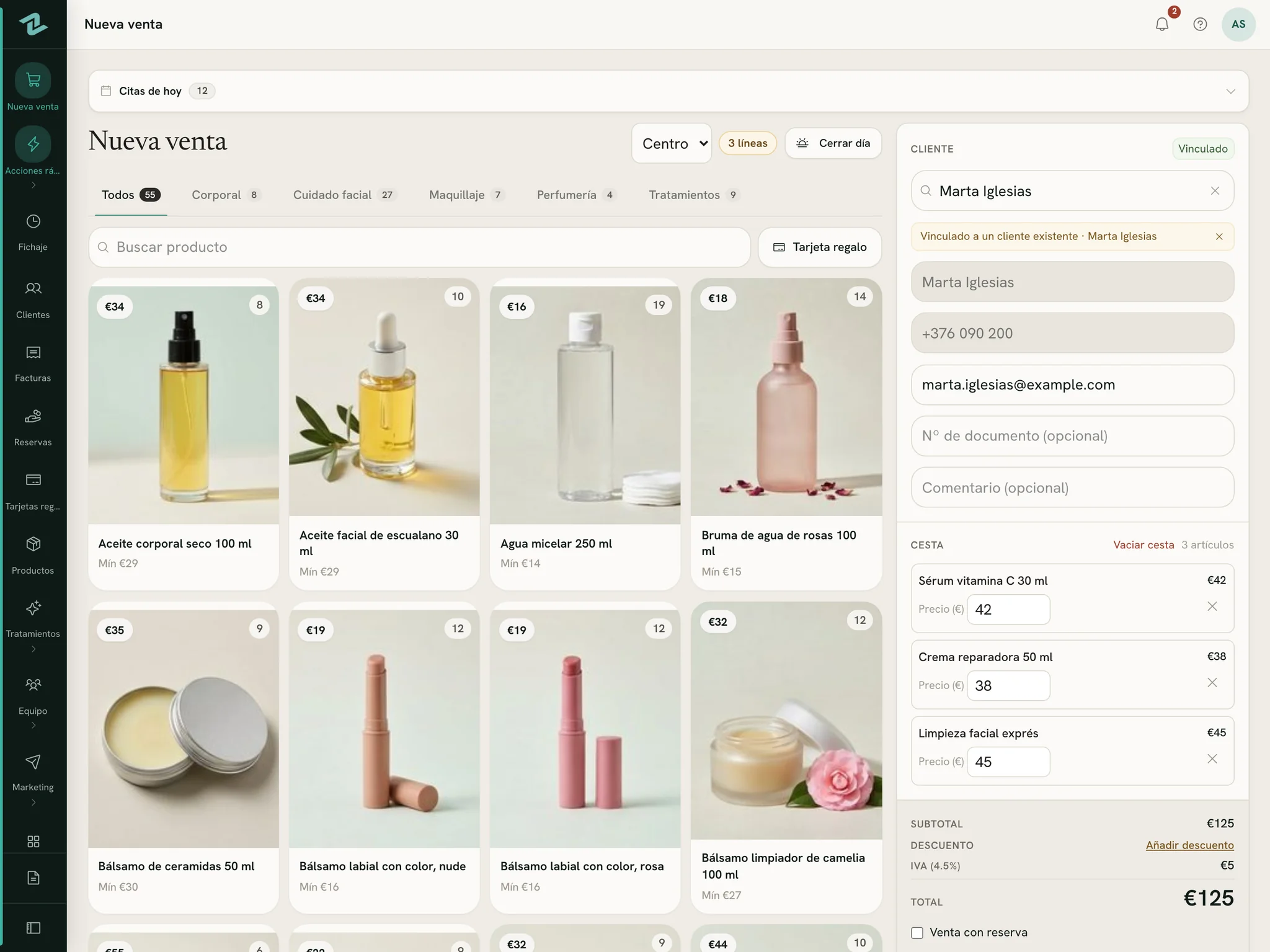Remove Sérum vitamina C from cesta
Screen dimensions: 1270x952
tap(1212, 607)
